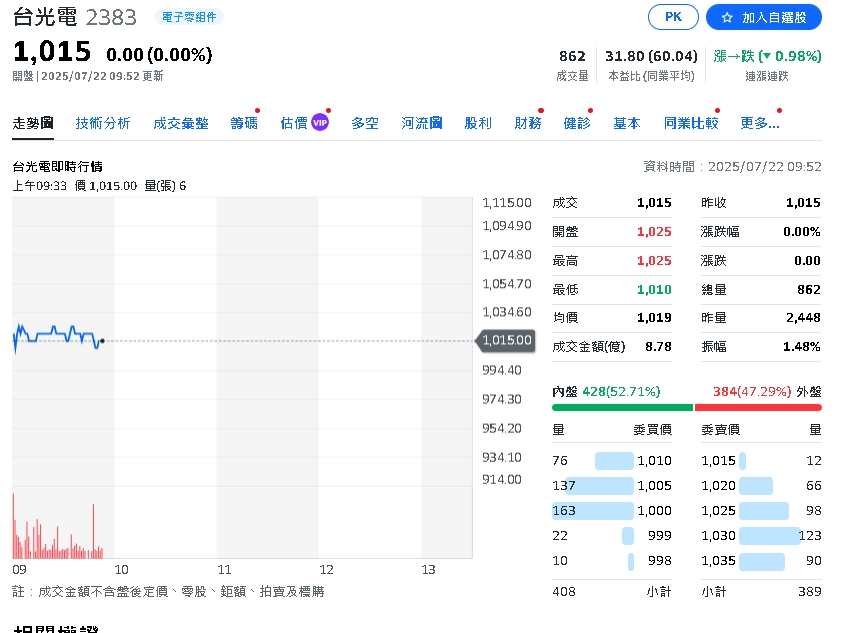Open the 多空 tab
The image size is (846, 633).
(x=365, y=122)
